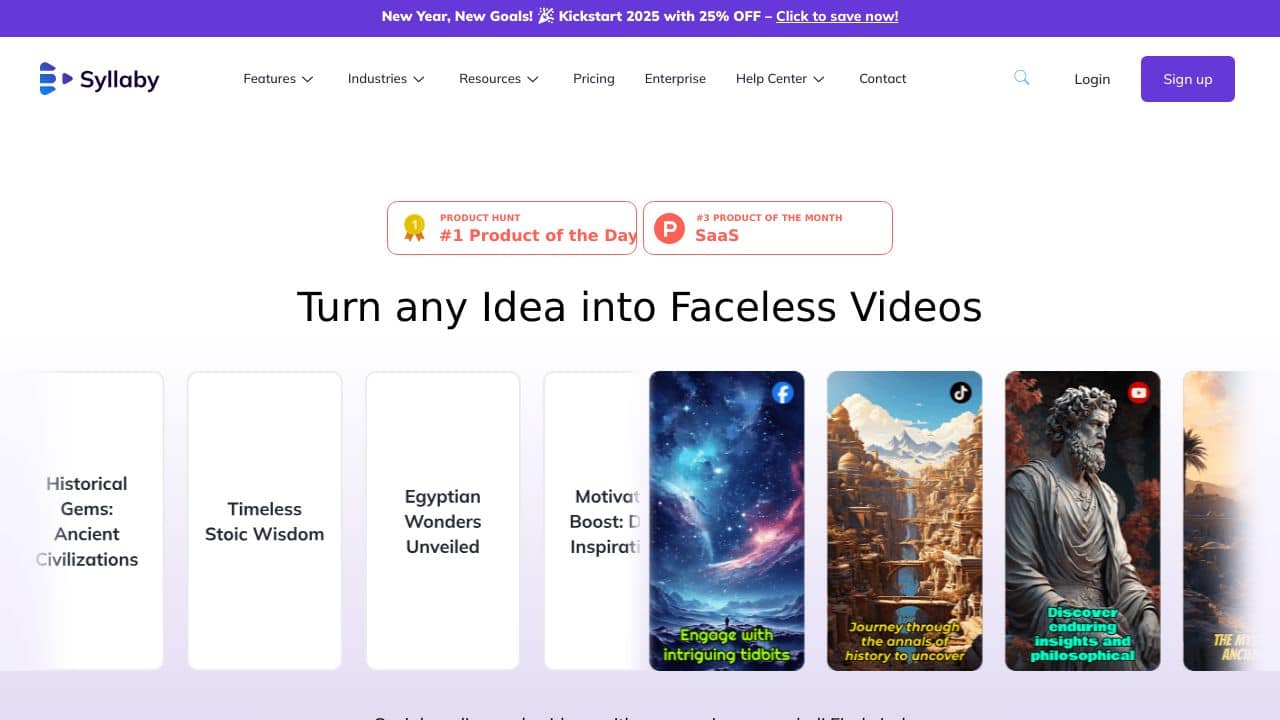Image resolution: width=1280 pixels, height=720 pixels.
Task: Click the Sign up button
Action: 1188,79
